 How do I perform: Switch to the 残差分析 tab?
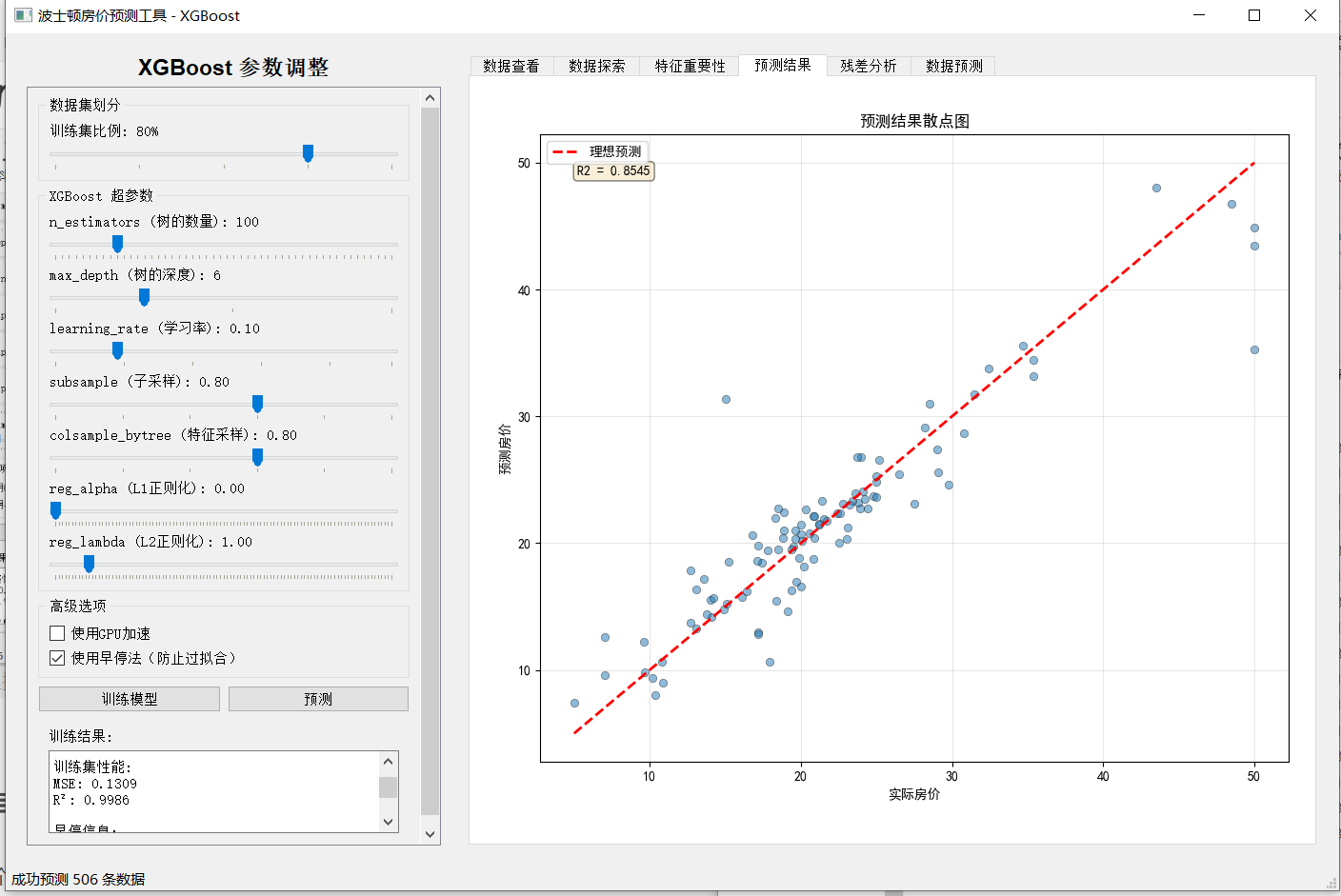pos(869,66)
